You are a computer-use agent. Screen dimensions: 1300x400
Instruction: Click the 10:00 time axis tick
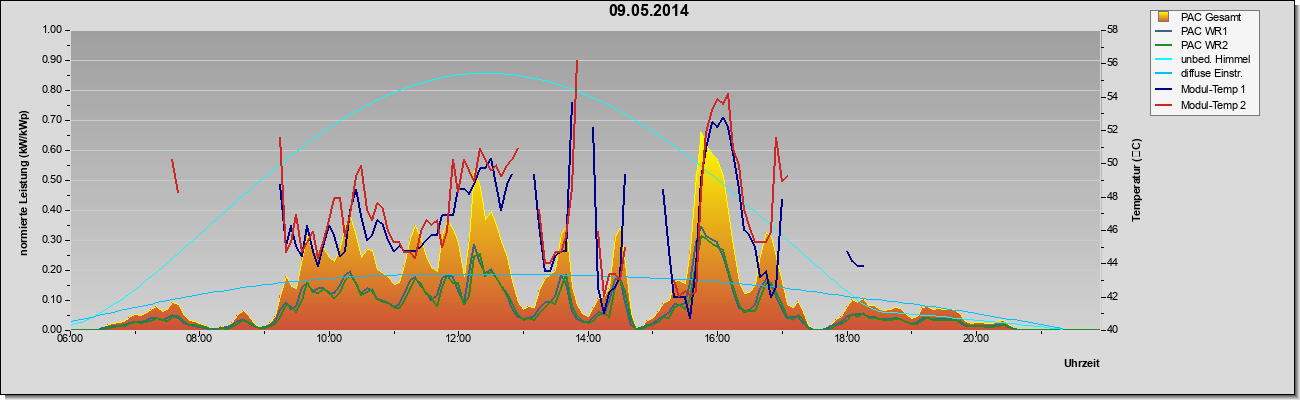[329, 338]
